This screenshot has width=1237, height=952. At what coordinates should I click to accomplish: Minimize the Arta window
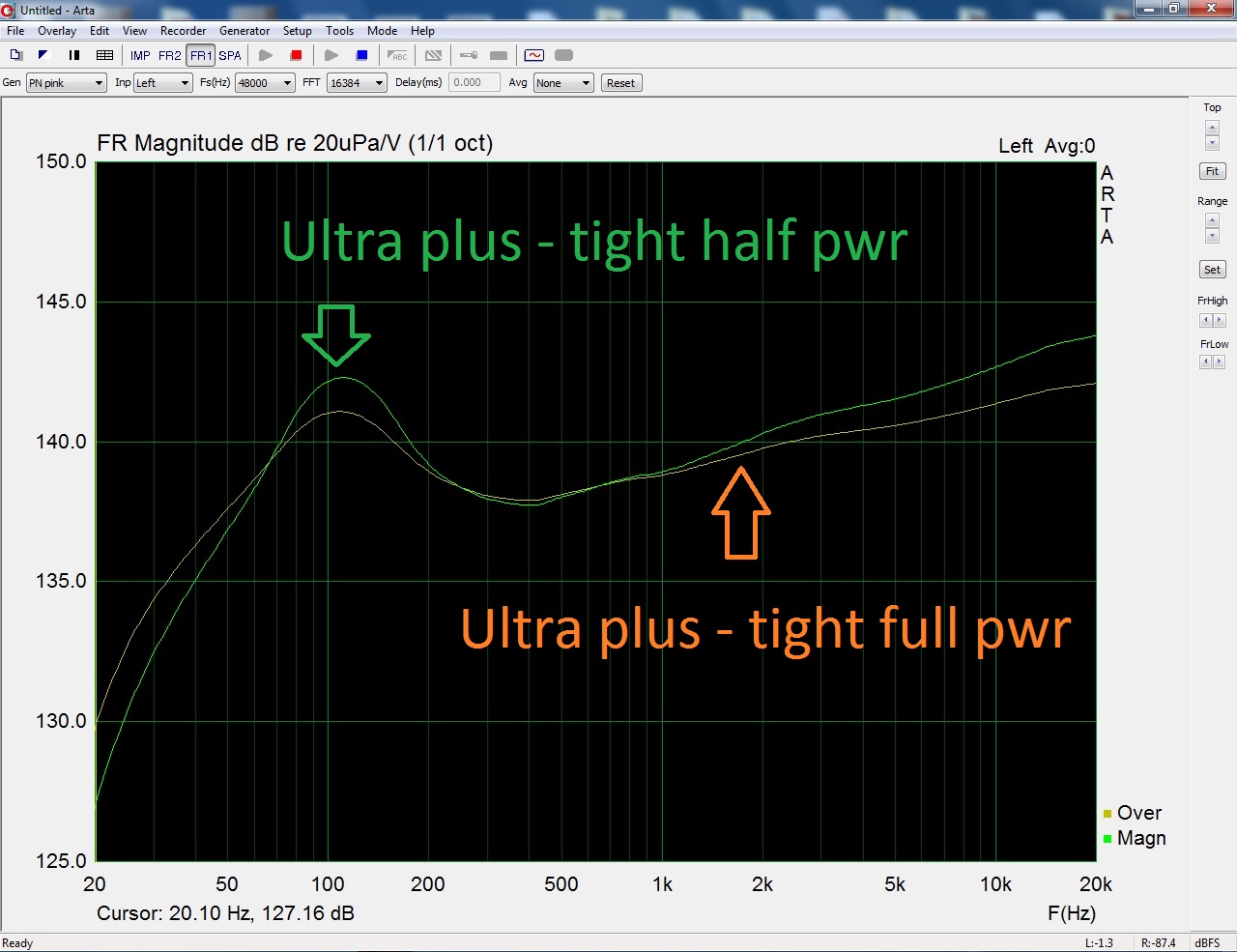pos(1147,9)
